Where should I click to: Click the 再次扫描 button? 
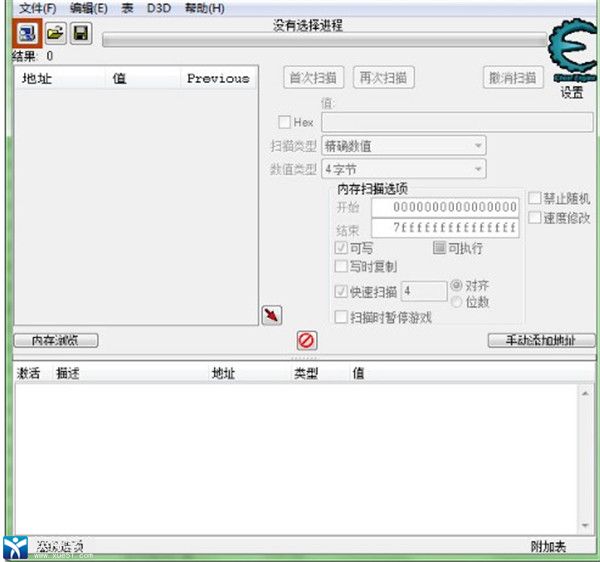383,78
